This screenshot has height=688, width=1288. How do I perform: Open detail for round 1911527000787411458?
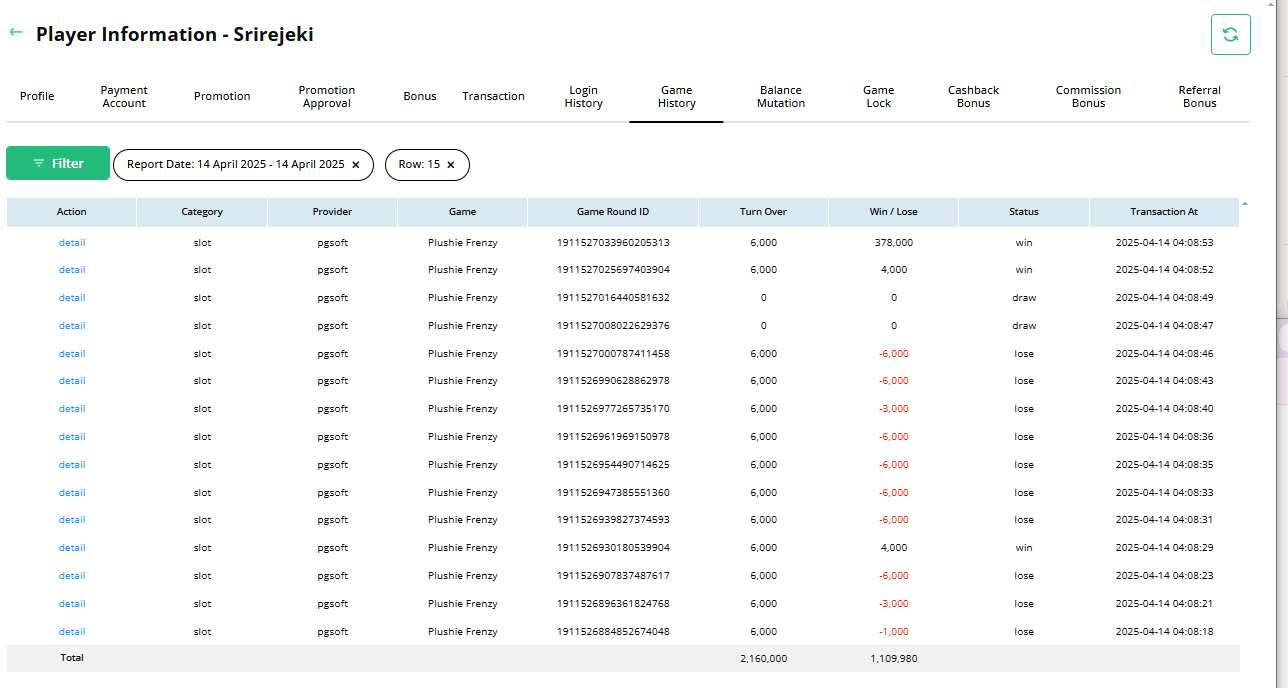pyautogui.click(x=72, y=354)
